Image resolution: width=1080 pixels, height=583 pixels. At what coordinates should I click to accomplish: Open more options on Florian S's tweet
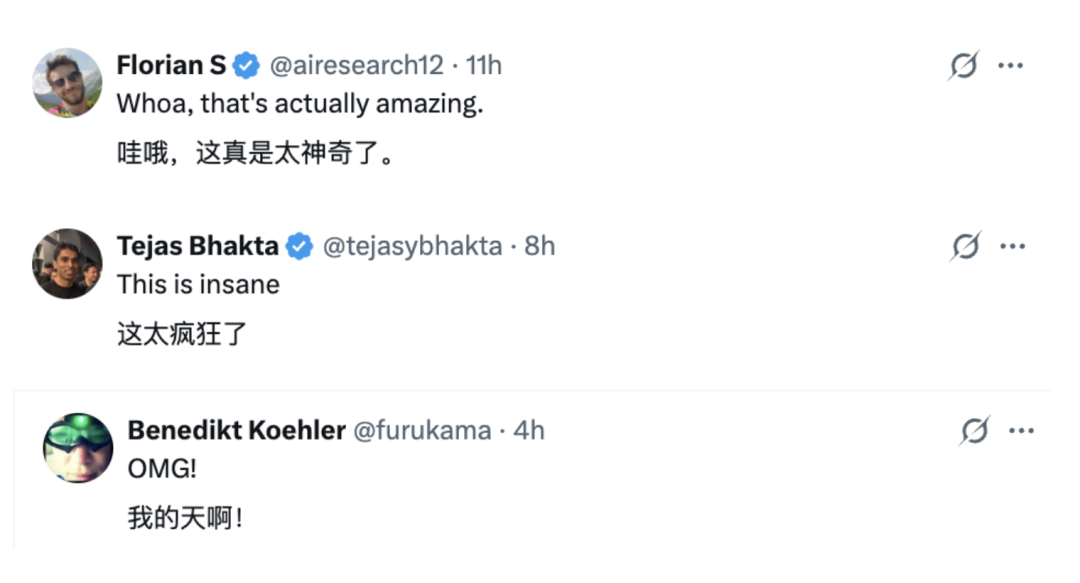(1010, 66)
